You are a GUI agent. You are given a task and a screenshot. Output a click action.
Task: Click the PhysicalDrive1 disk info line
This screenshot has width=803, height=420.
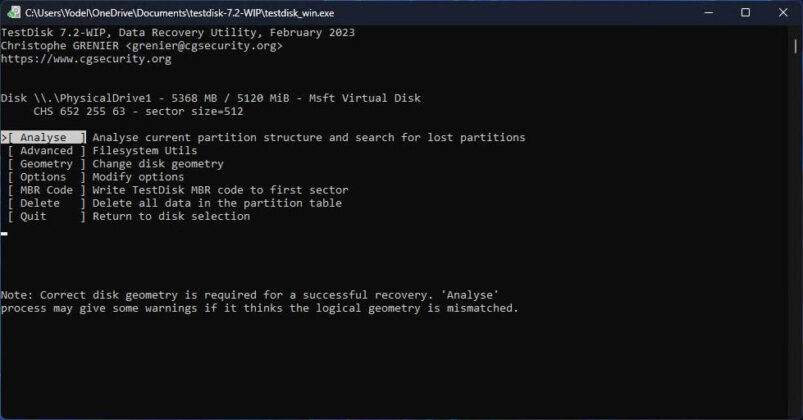211,98
